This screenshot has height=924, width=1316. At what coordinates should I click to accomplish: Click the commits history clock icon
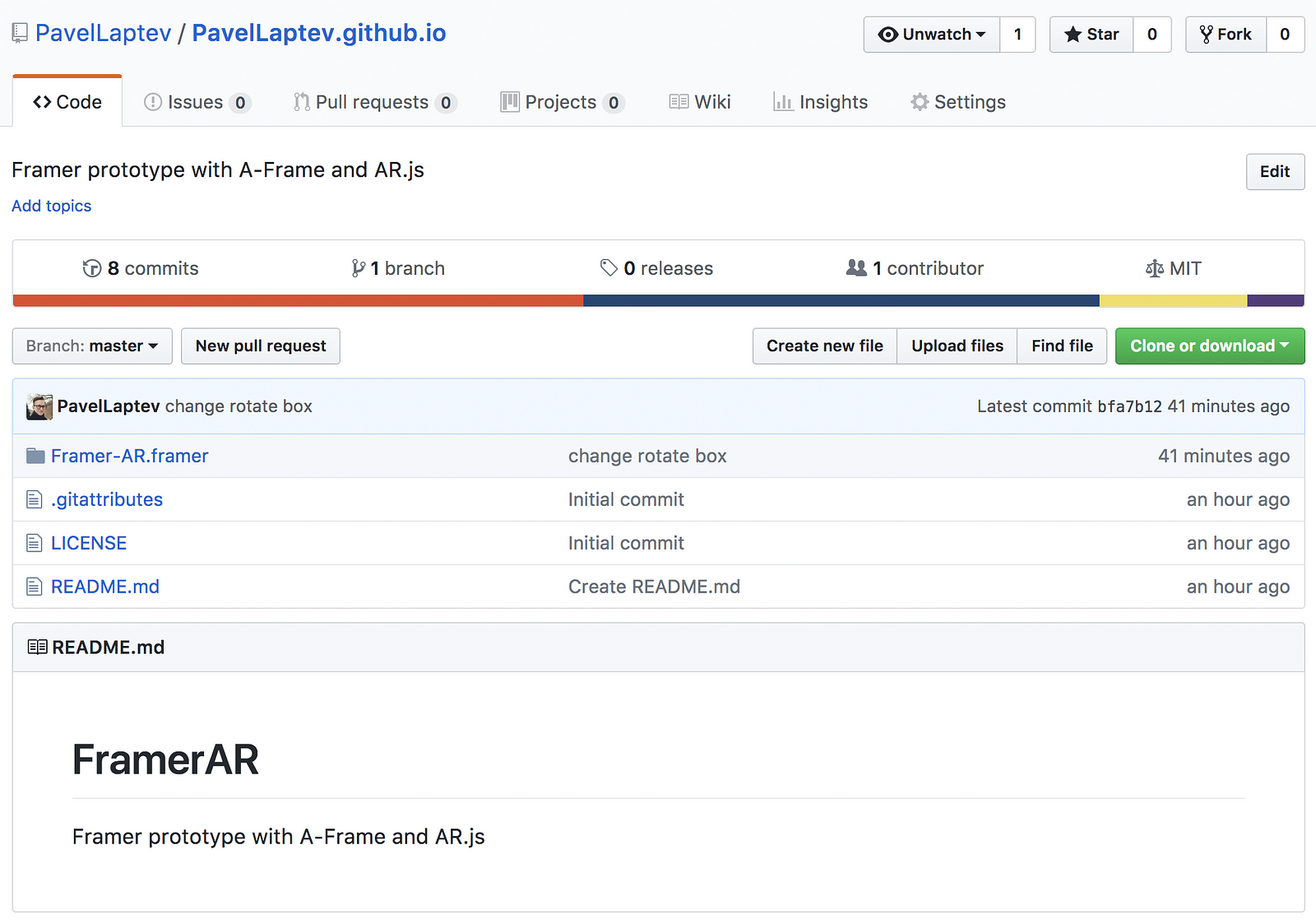(x=92, y=268)
